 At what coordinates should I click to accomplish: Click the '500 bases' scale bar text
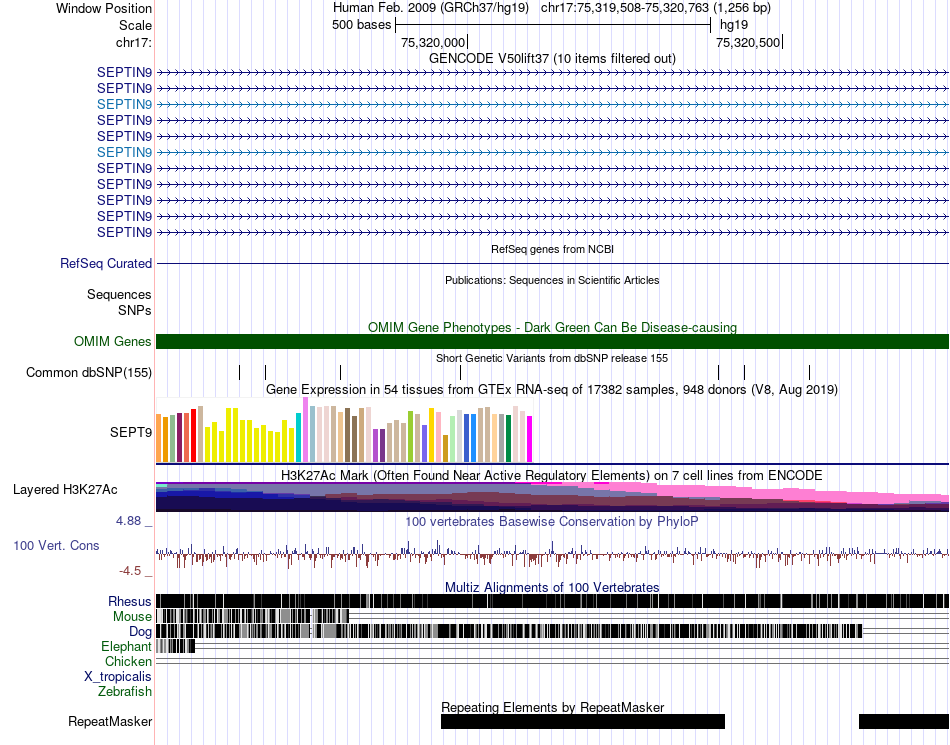point(362,25)
